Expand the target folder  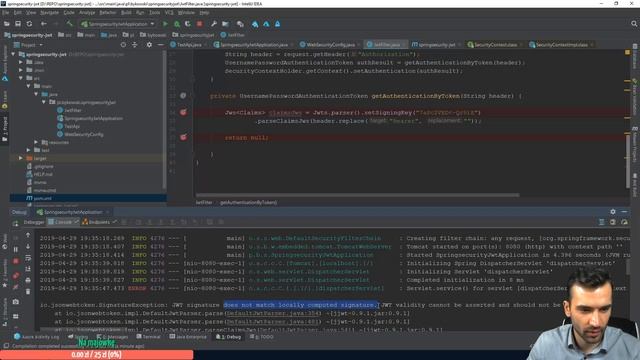pyautogui.click(x=21, y=158)
